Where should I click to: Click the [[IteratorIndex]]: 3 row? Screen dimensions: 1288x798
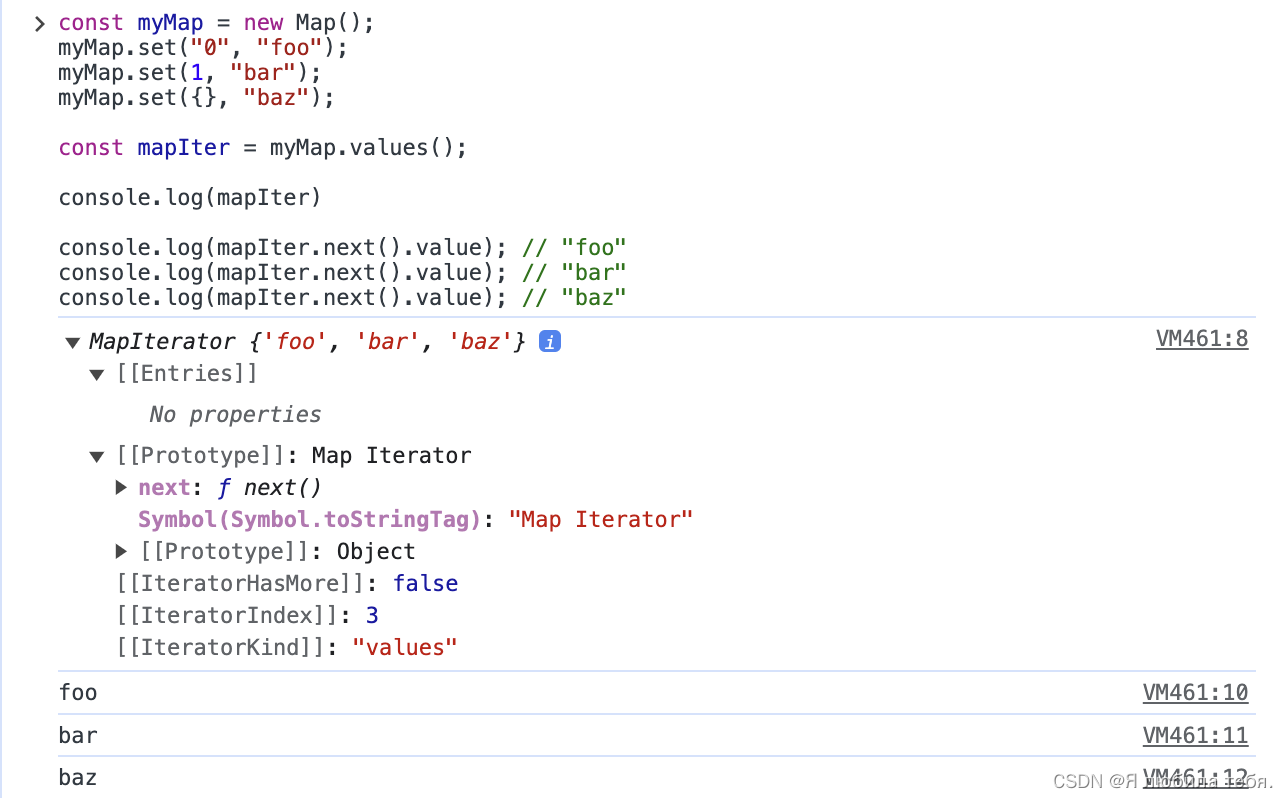pos(248,616)
